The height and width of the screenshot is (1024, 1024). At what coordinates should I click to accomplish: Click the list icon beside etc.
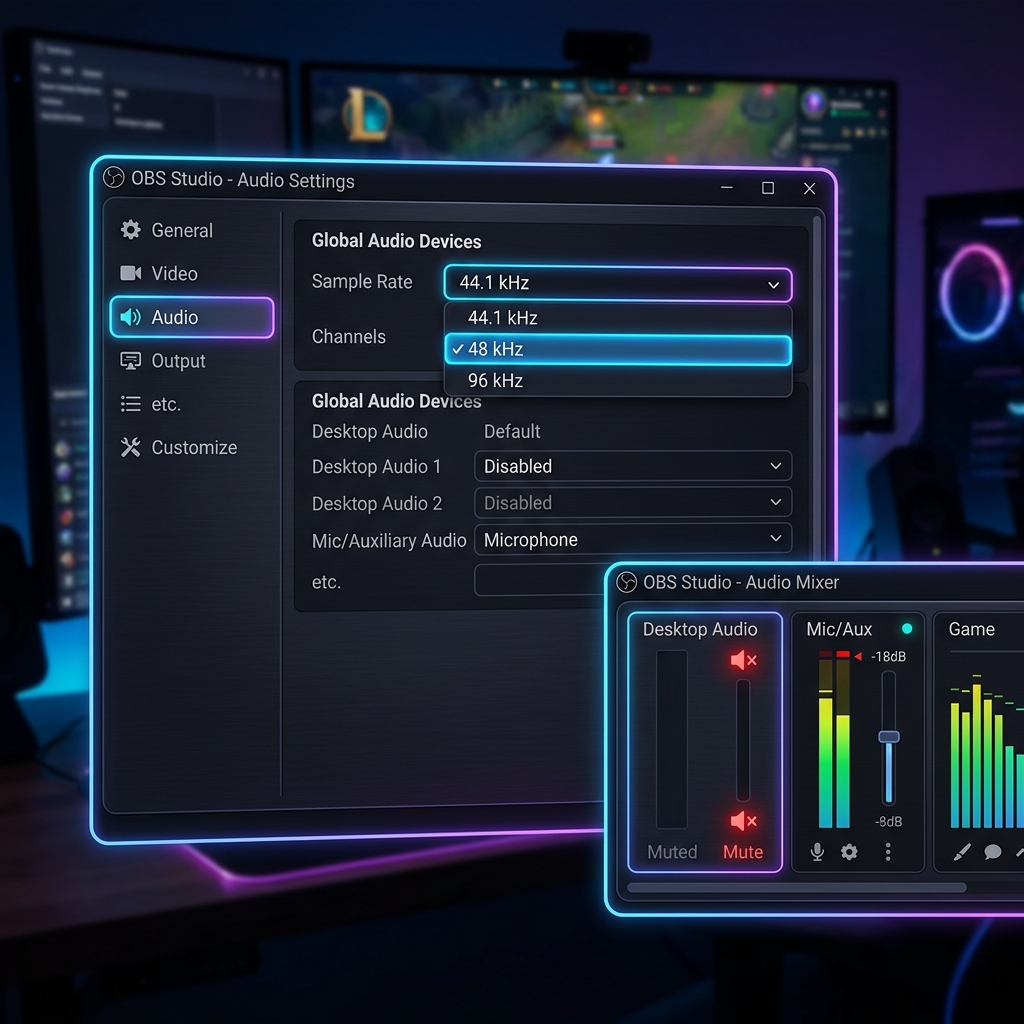tap(131, 404)
